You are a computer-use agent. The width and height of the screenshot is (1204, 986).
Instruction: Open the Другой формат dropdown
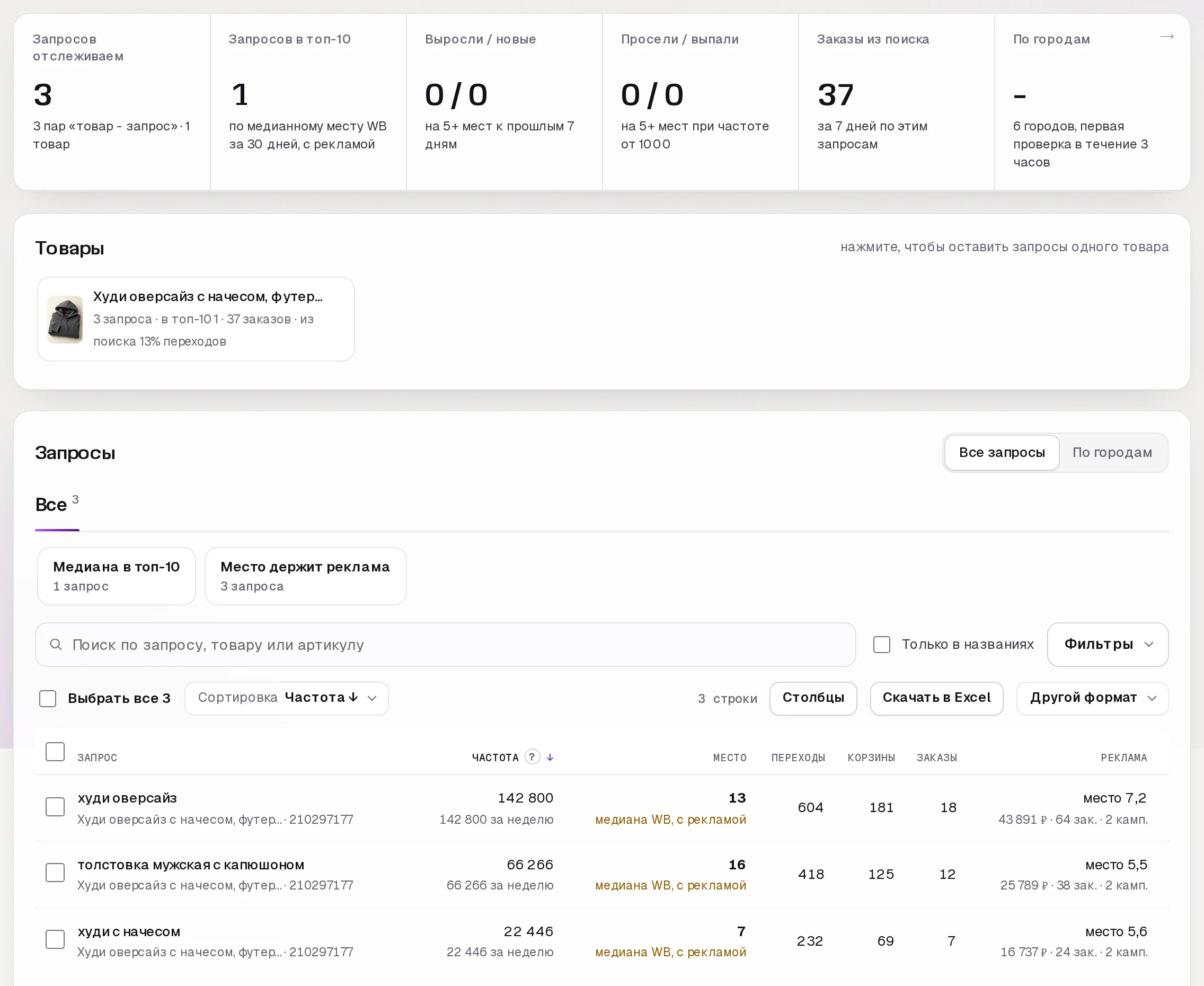(1092, 698)
